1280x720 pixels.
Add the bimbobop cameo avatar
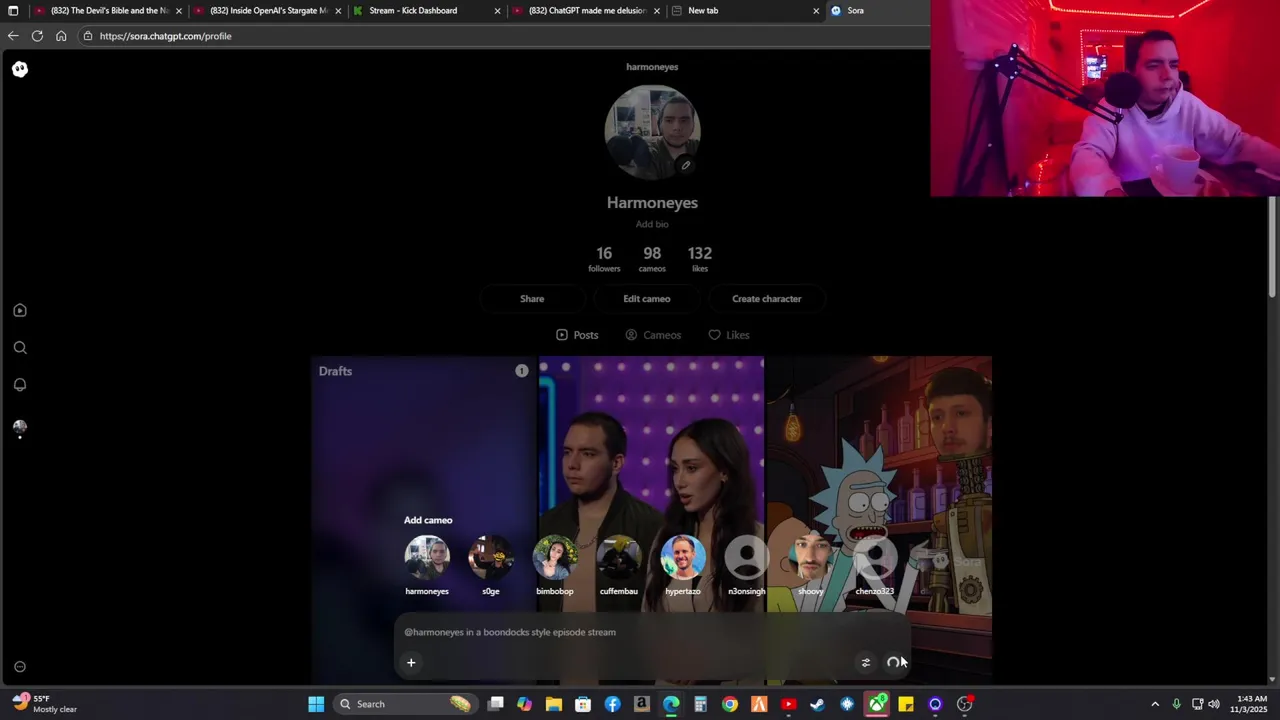pyautogui.click(x=555, y=558)
